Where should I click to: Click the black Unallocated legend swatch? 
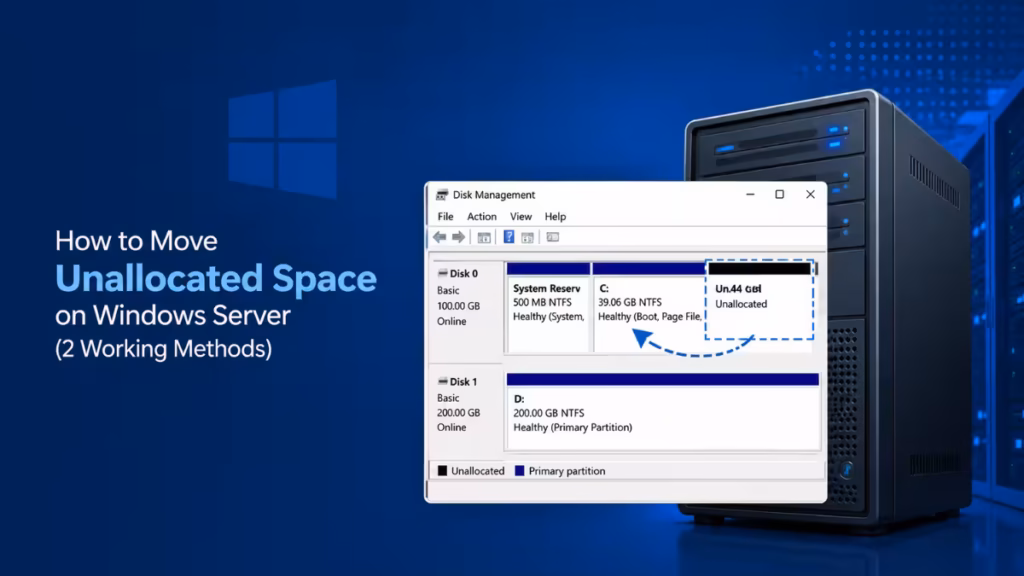tap(442, 471)
